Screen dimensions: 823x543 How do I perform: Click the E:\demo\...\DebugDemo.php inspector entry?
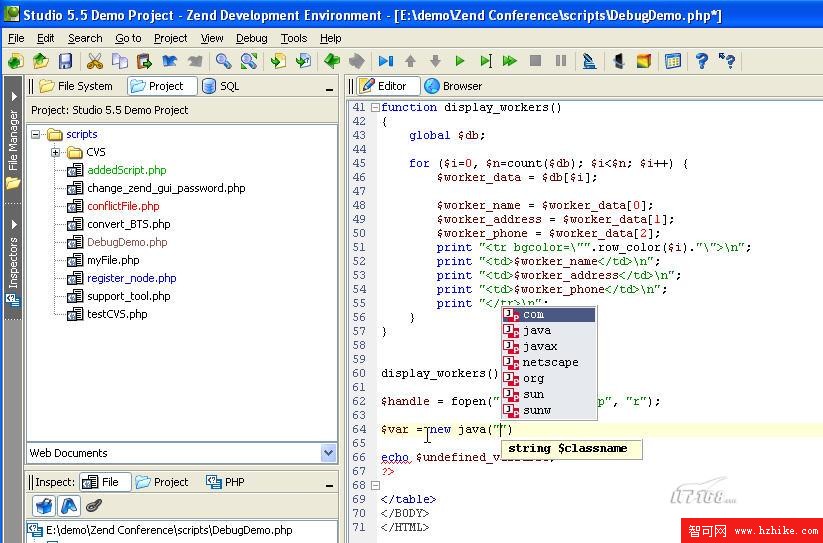tap(169, 530)
